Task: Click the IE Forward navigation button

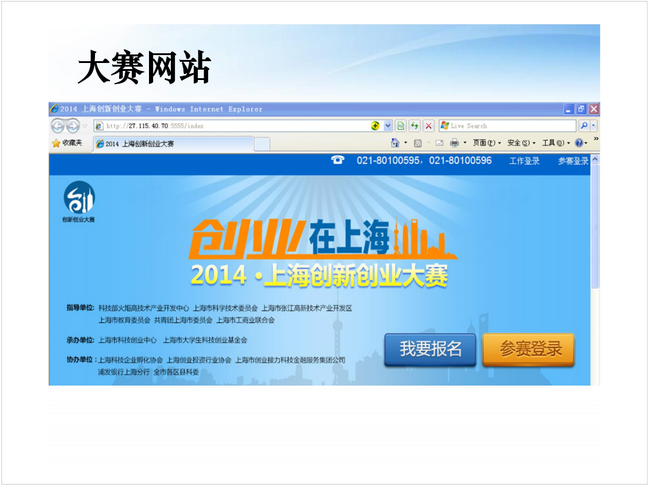Action: point(73,126)
